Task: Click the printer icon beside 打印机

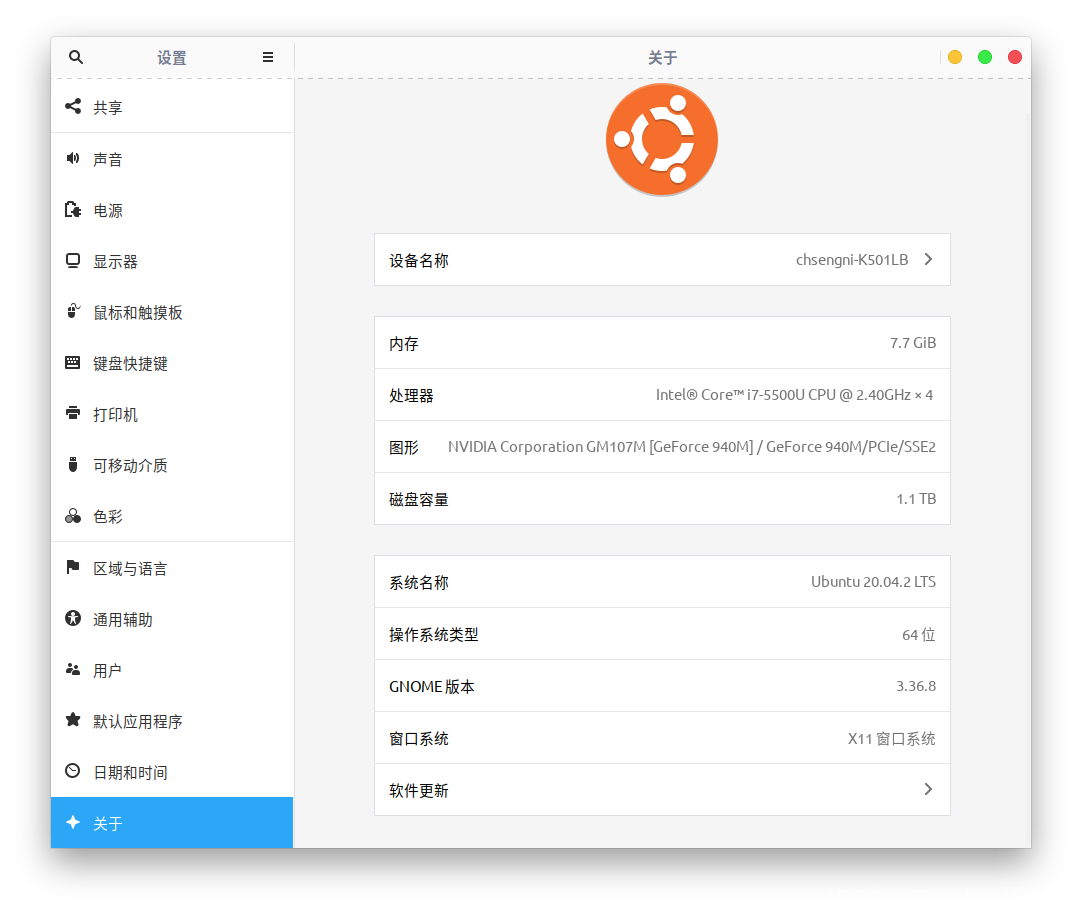Action: pyautogui.click(x=73, y=413)
